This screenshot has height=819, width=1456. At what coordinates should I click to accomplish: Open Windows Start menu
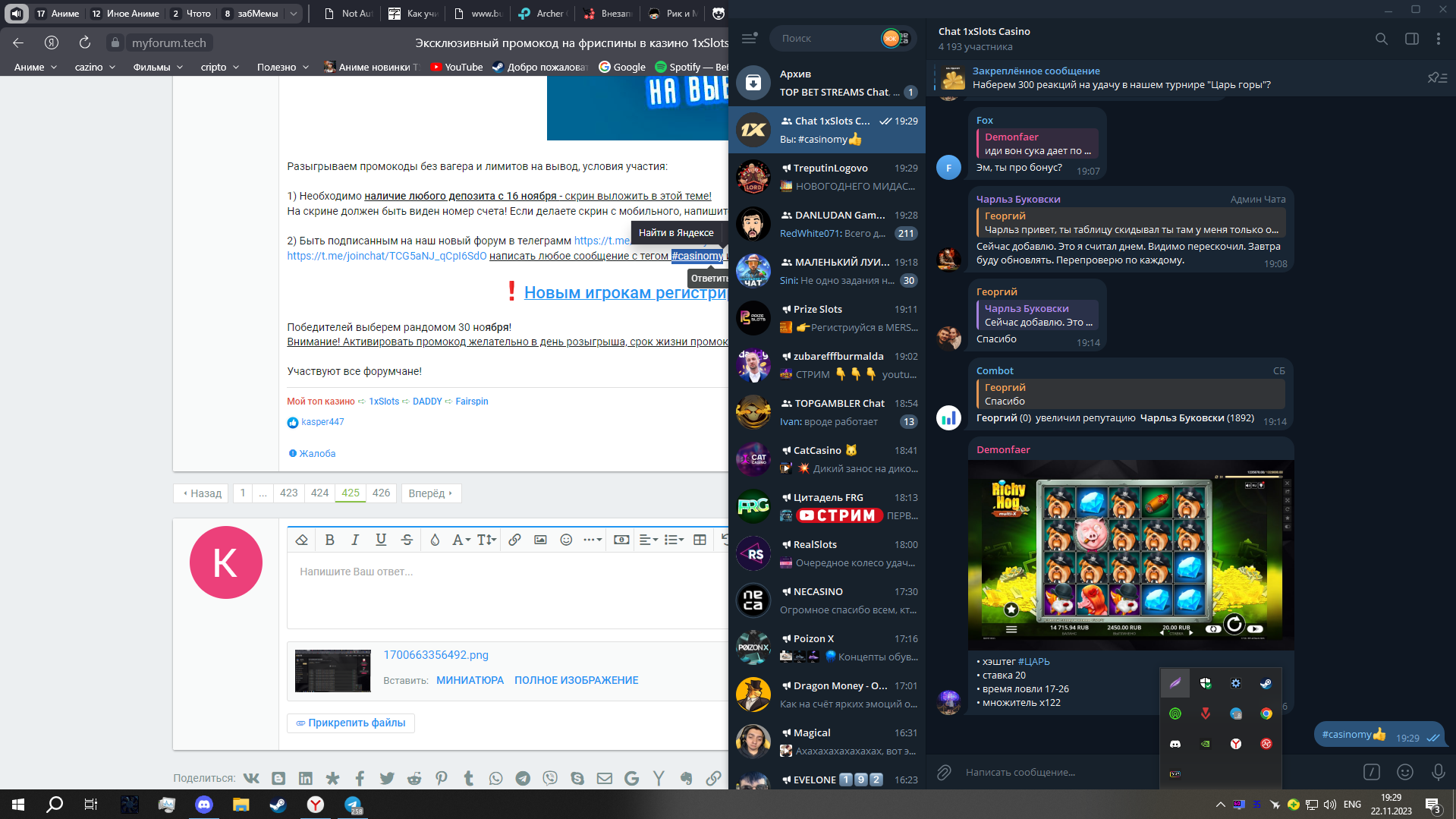click(x=18, y=805)
